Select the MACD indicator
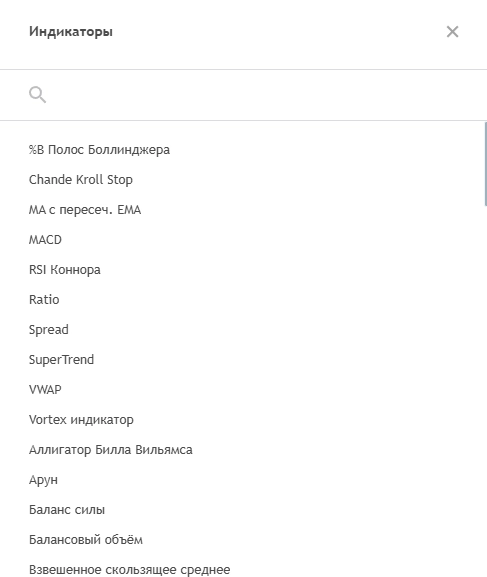This screenshot has width=487, height=577. 243,240
